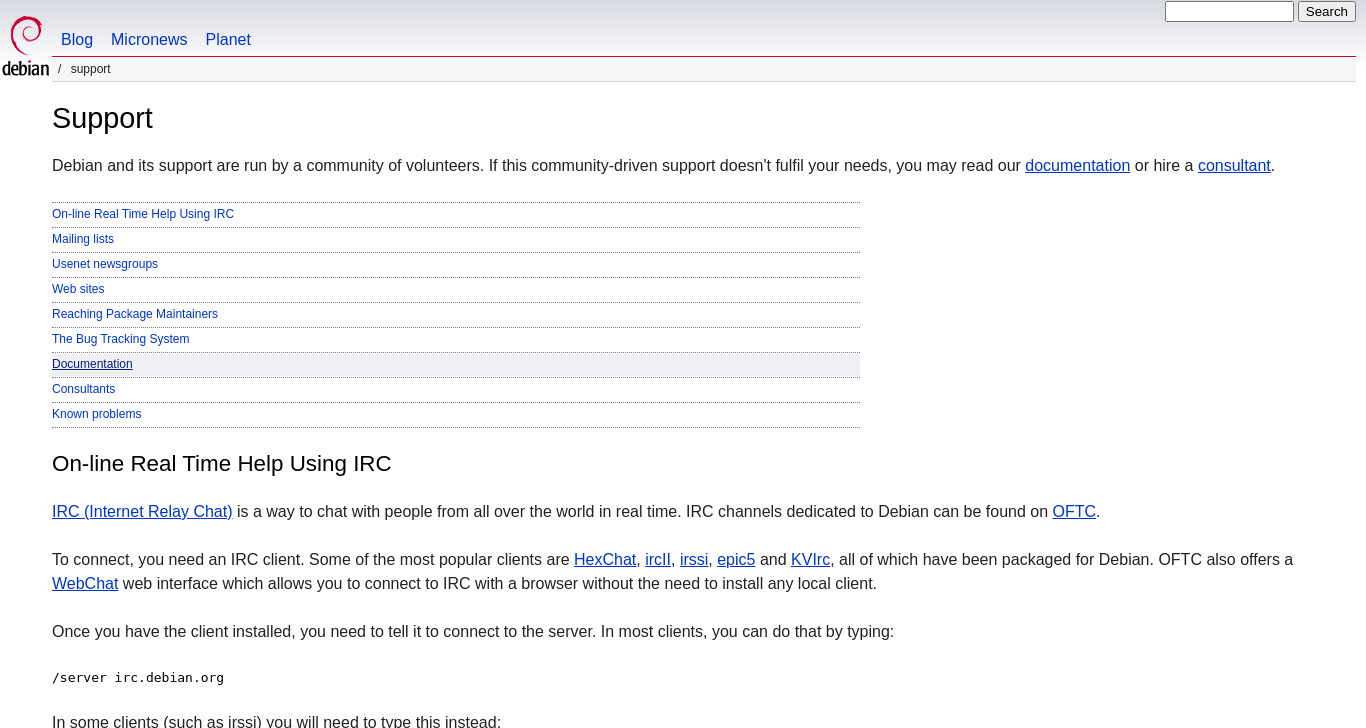This screenshot has height=728, width=1366.
Task: Jump to The Bug Tracking System section
Action: click(121, 339)
